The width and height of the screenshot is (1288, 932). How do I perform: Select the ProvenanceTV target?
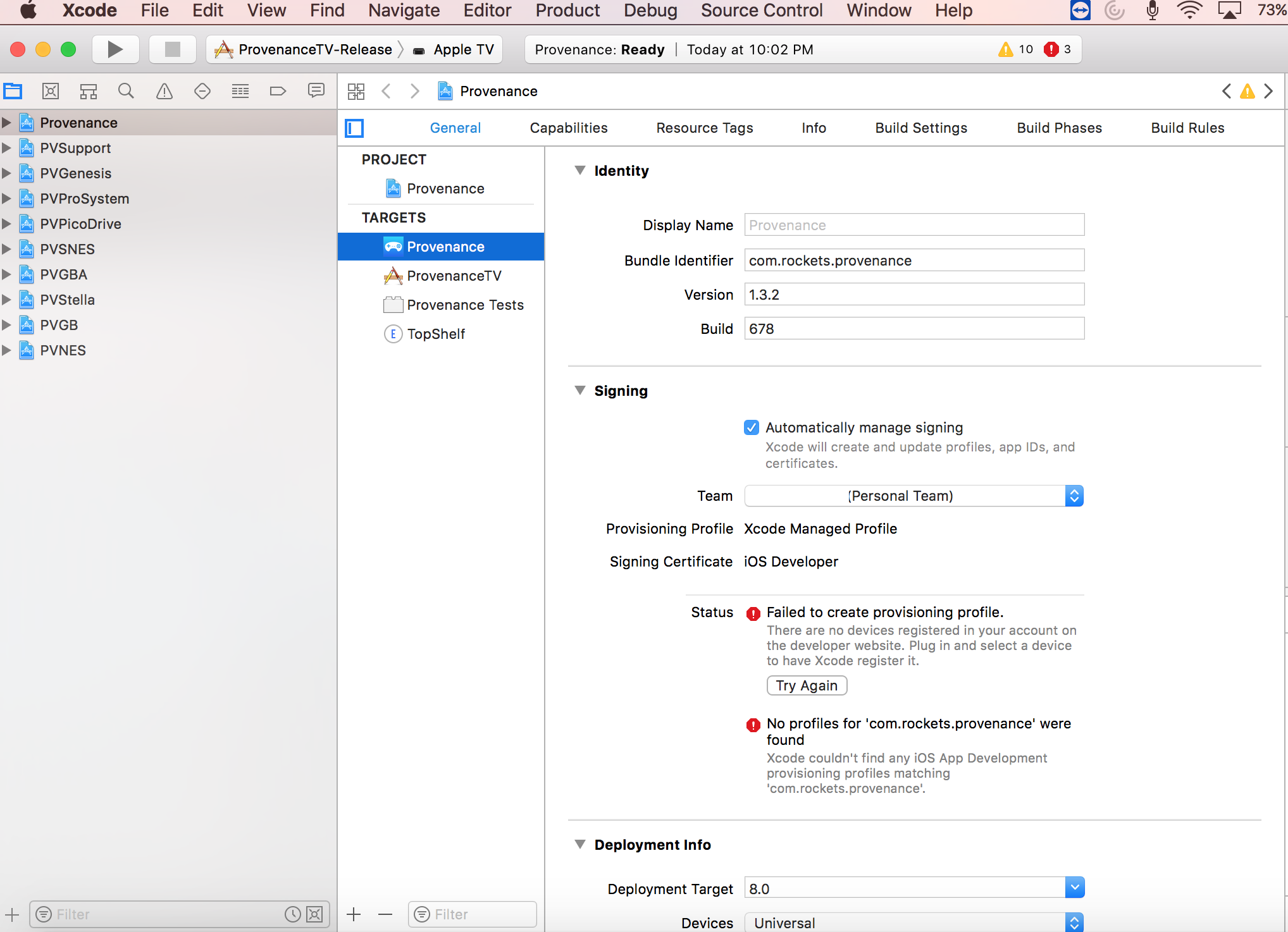(x=442, y=276)
